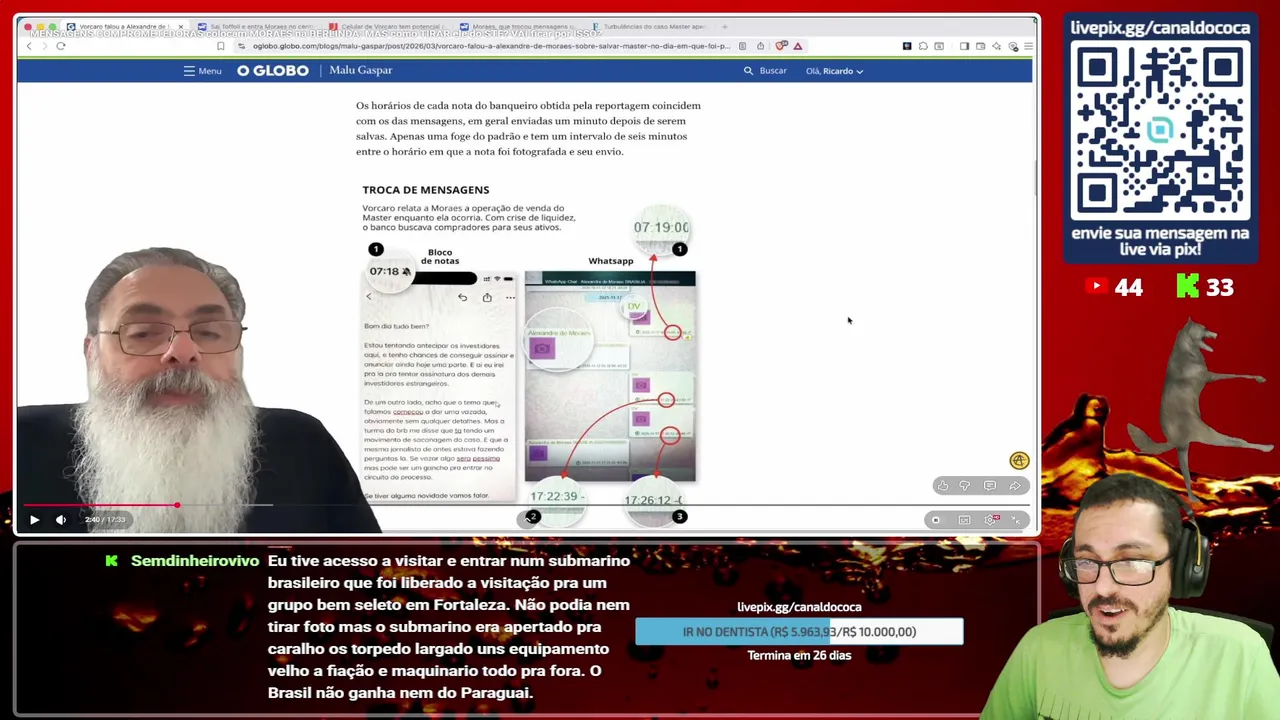Open reader mode icon in the address bar
The height and width of the screenshot is (720, 1280).
[x=742, y=46]
